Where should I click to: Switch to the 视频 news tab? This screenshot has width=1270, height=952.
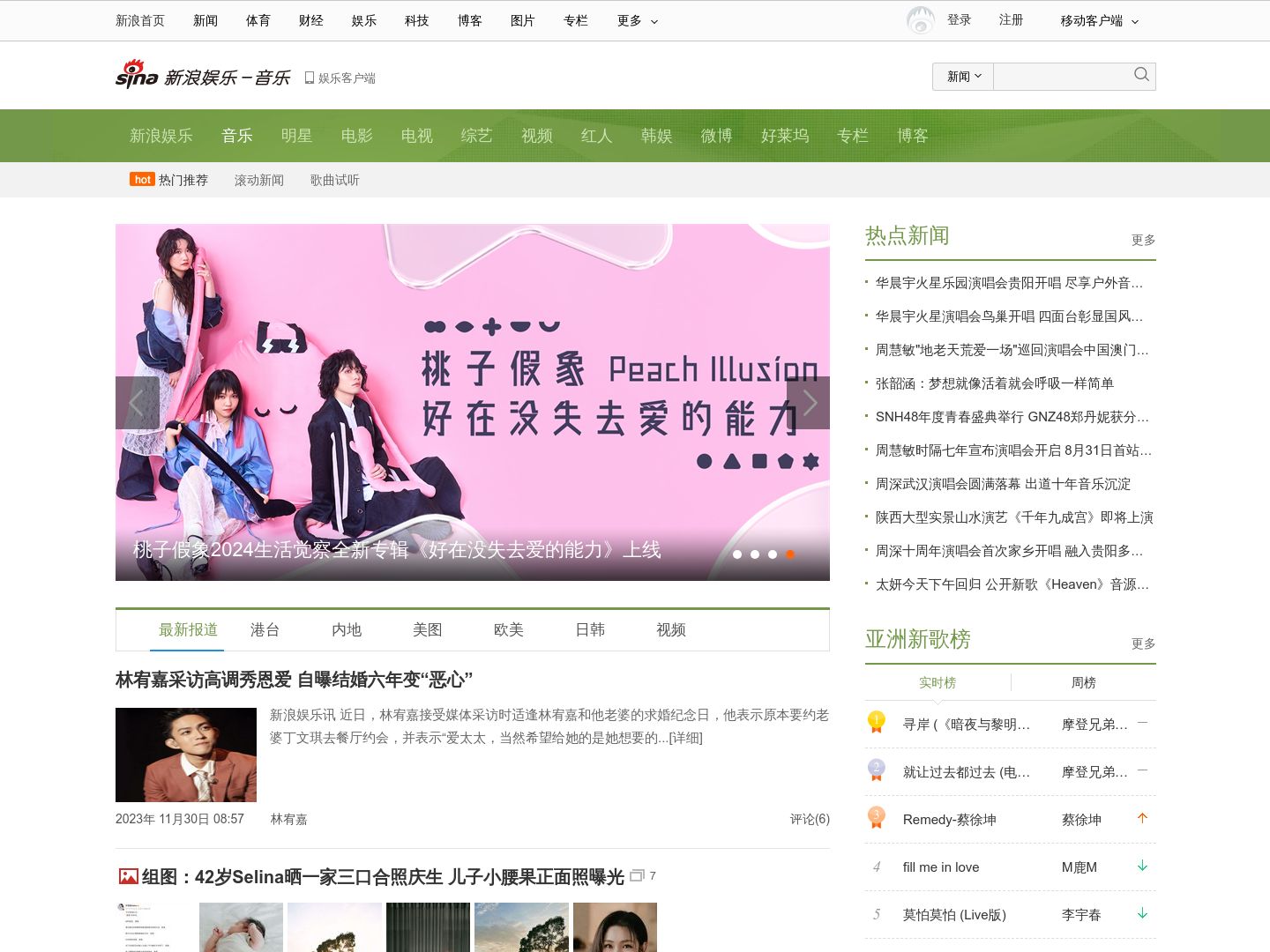671,629
